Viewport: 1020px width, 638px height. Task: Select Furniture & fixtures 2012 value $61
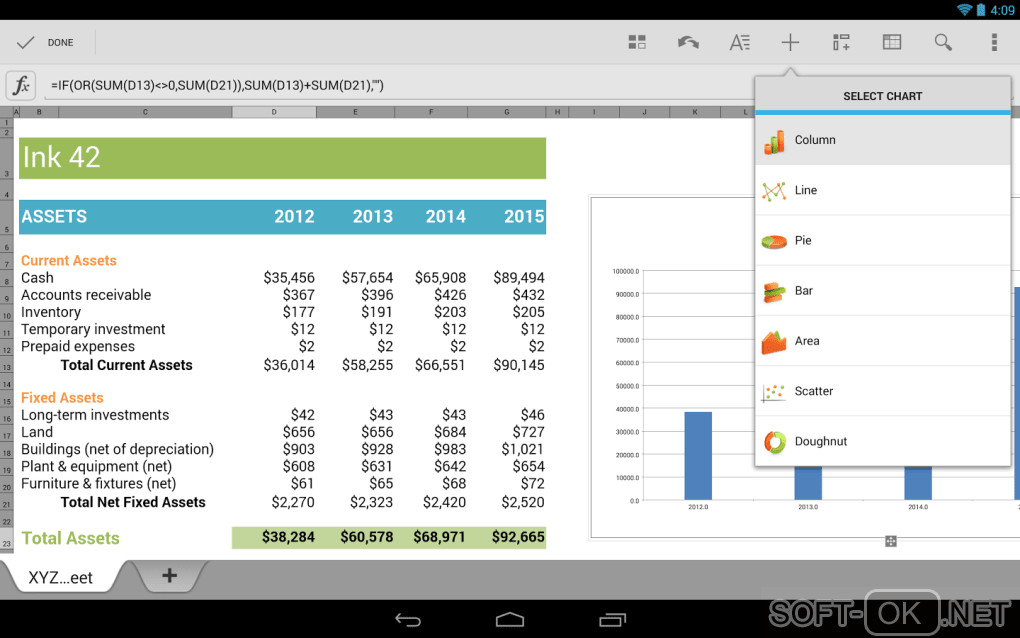pos(302,484)
